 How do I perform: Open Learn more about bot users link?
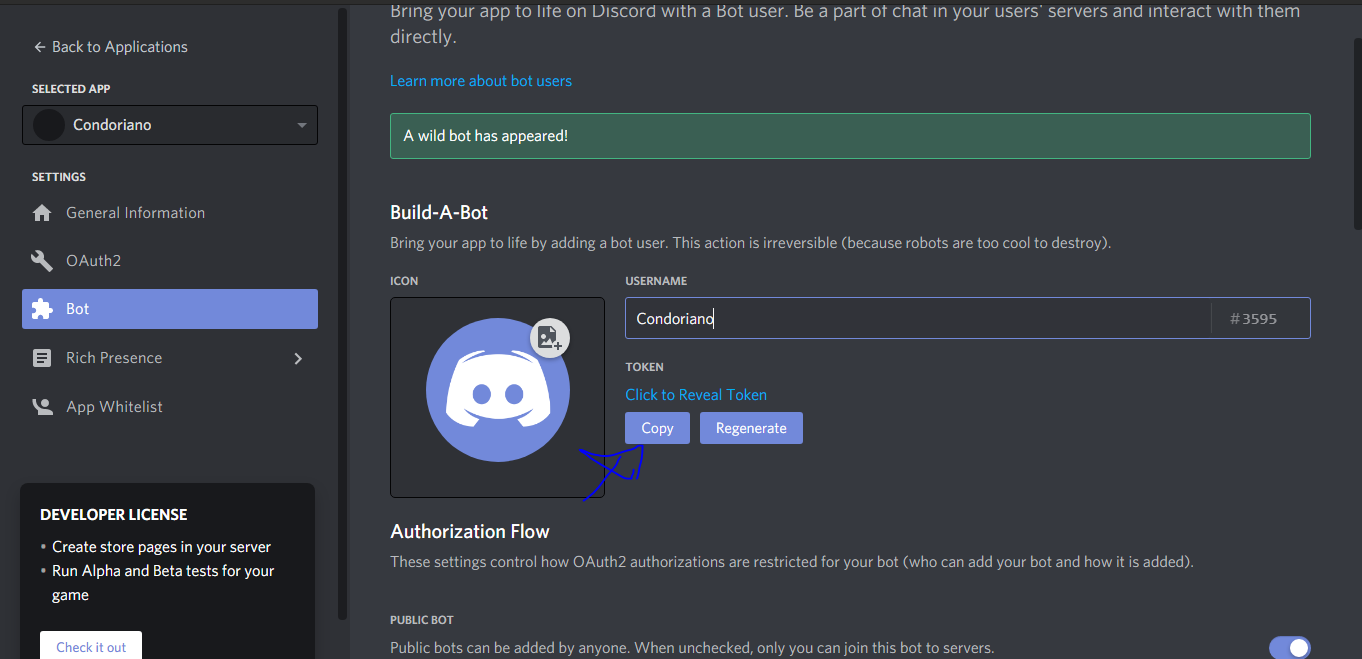pos(481,81)
